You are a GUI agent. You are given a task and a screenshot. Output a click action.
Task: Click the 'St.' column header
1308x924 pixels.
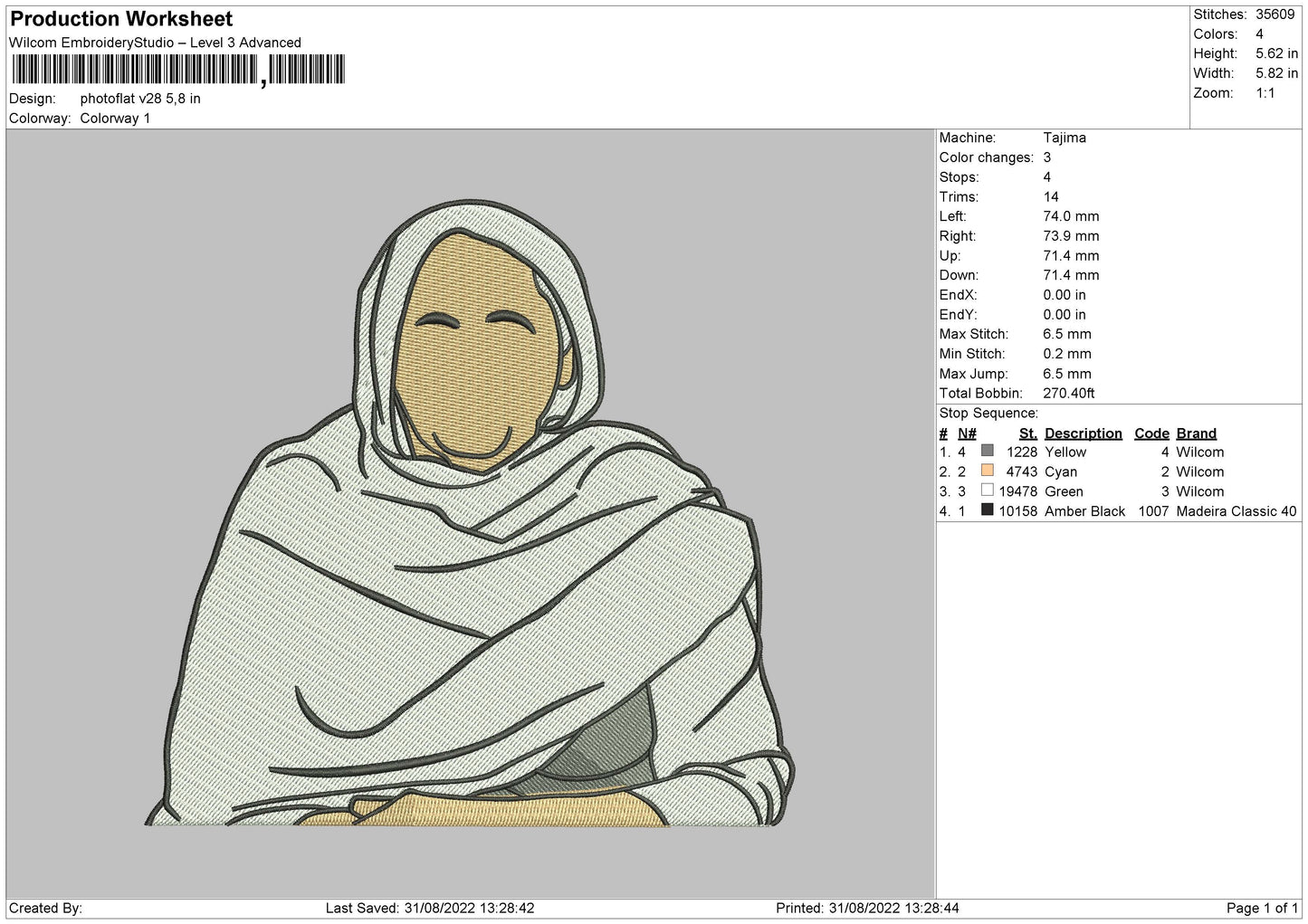tap(1027, 433)
